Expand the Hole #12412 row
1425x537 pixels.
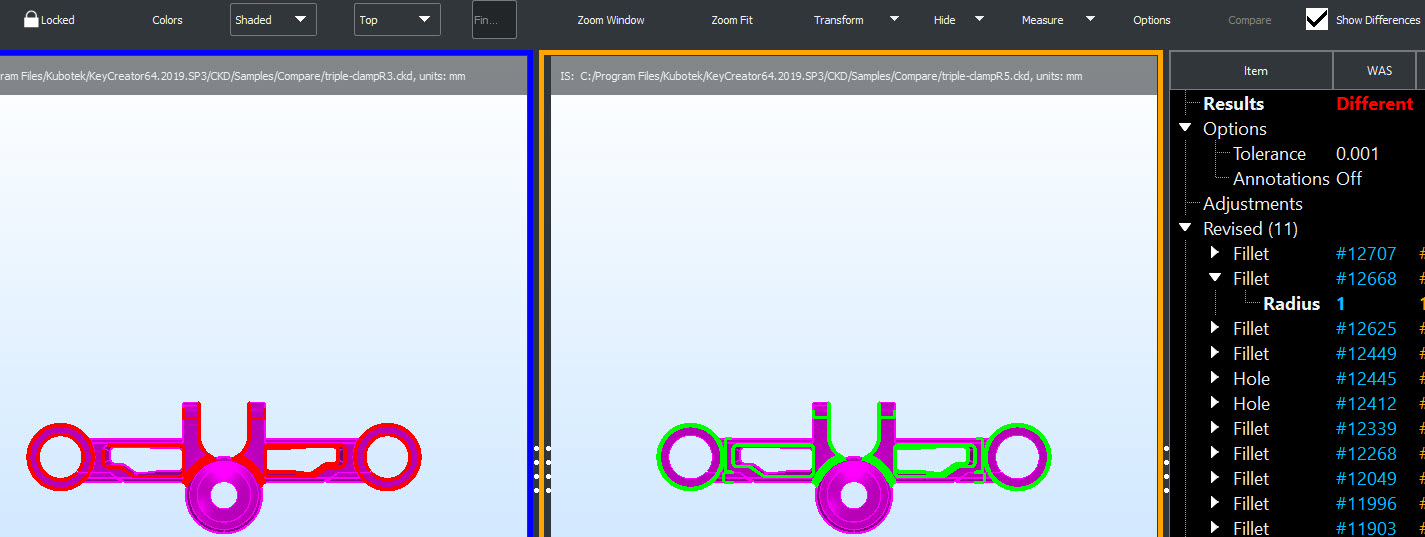pos(1215,403)
